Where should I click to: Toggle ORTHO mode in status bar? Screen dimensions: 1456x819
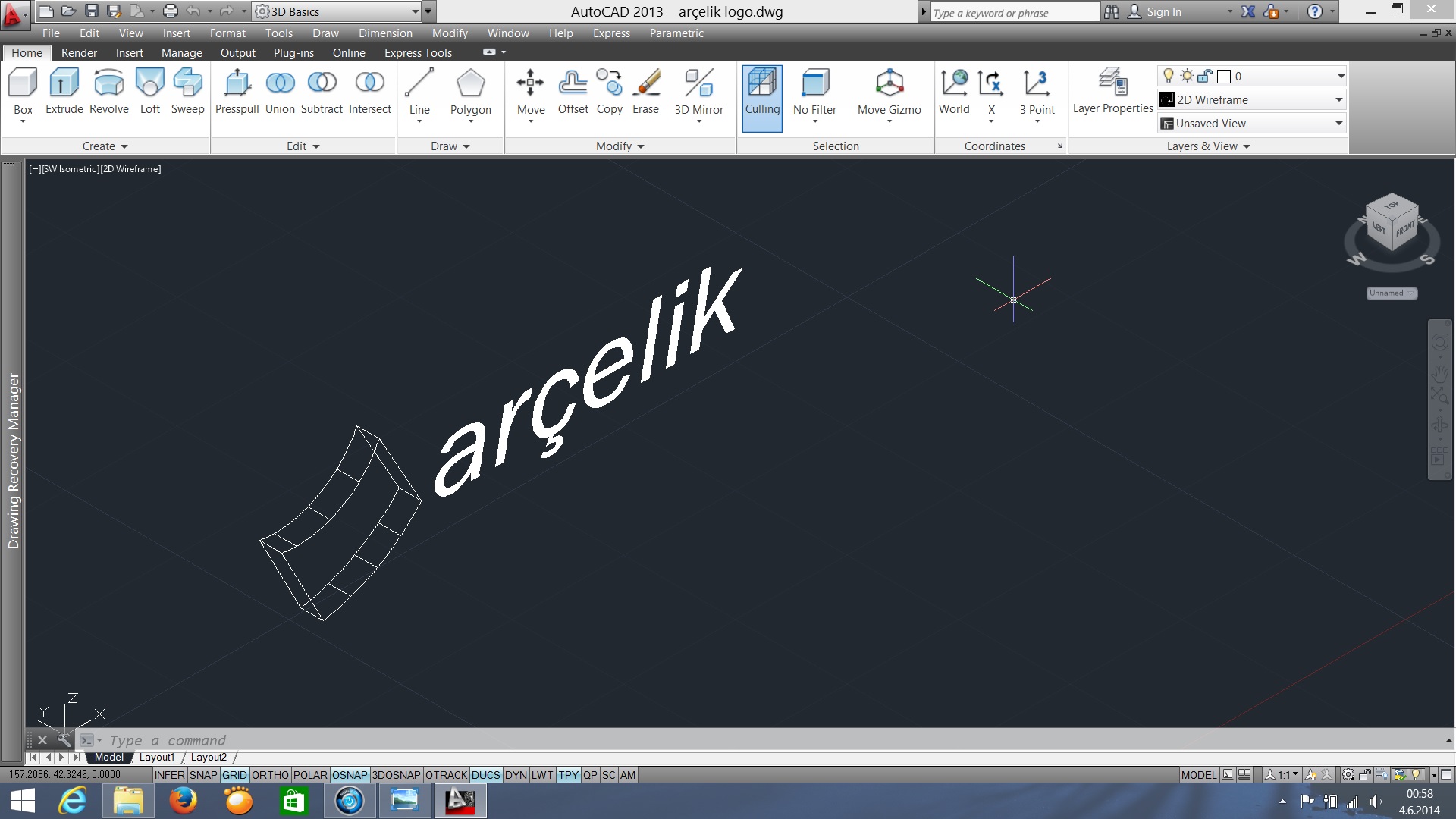270,775
